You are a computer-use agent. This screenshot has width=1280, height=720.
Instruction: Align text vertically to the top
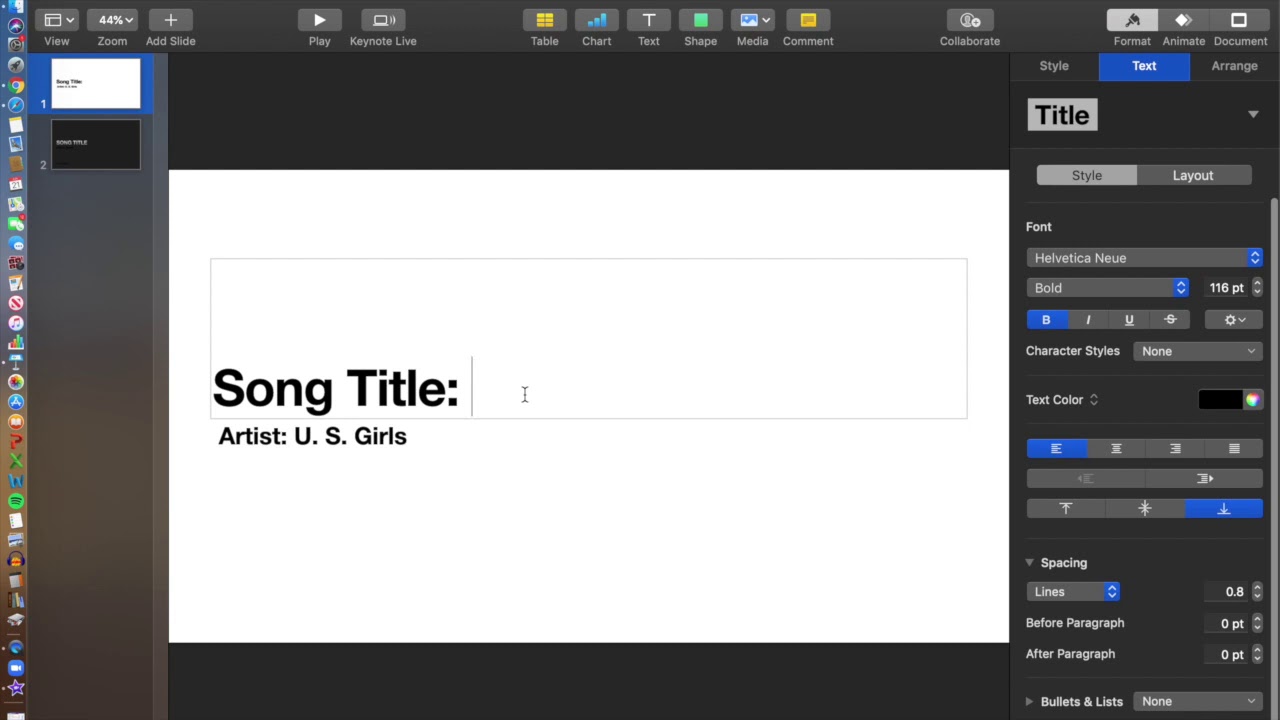pos(1066,509)
